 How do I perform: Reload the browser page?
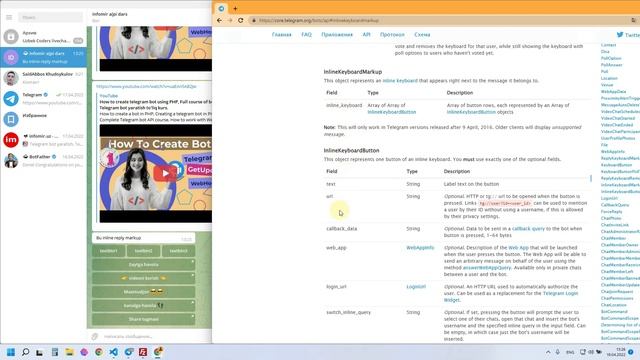[x=240, y=20]
